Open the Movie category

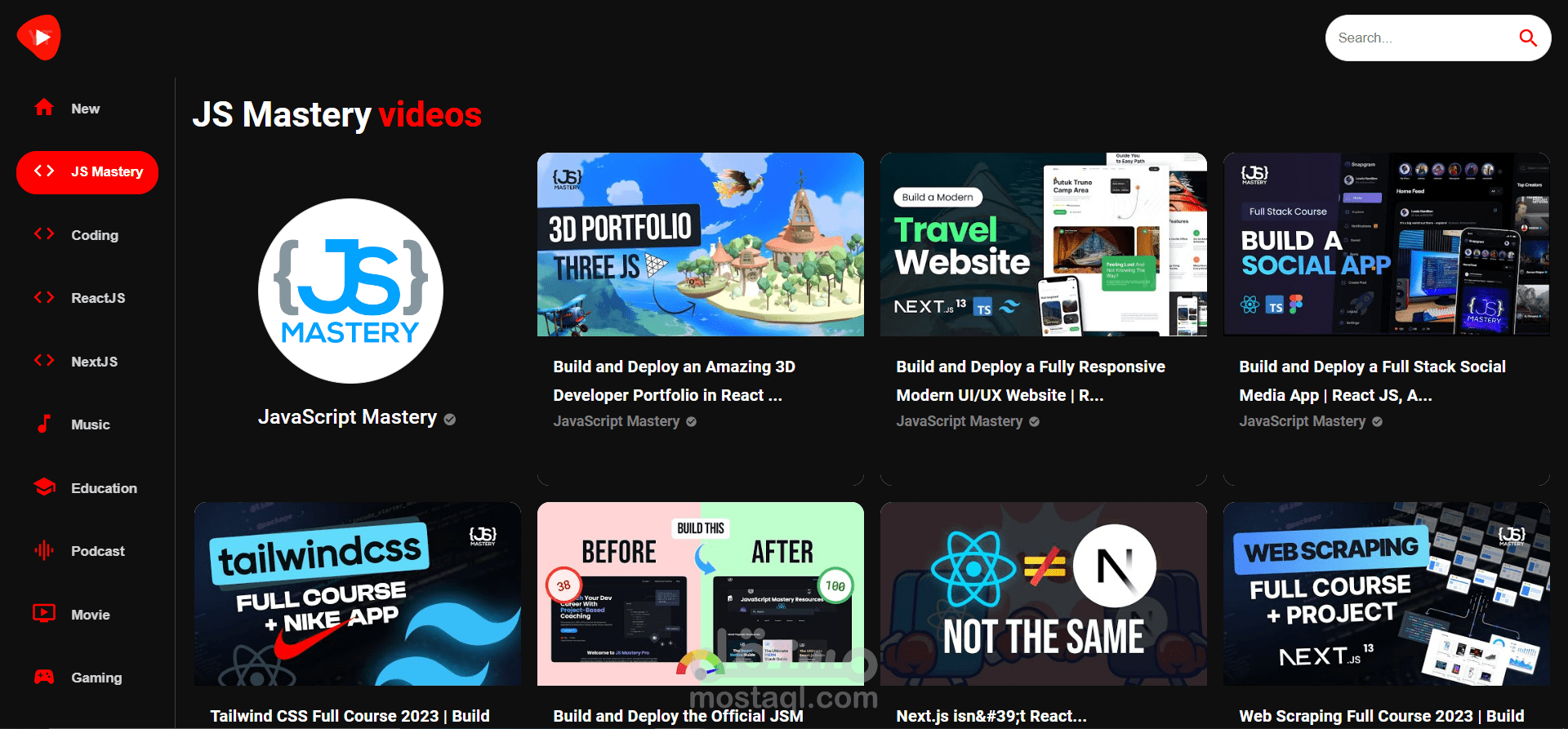87,615
